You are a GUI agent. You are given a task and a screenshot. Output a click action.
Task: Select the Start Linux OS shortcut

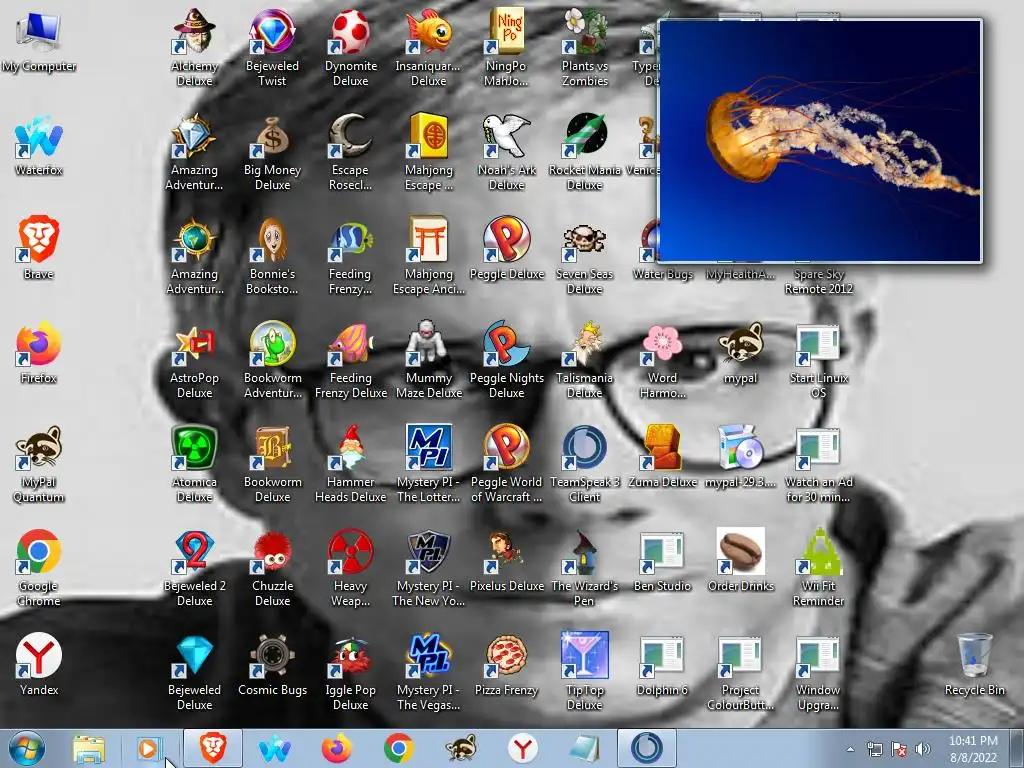[x=818, y=360]
